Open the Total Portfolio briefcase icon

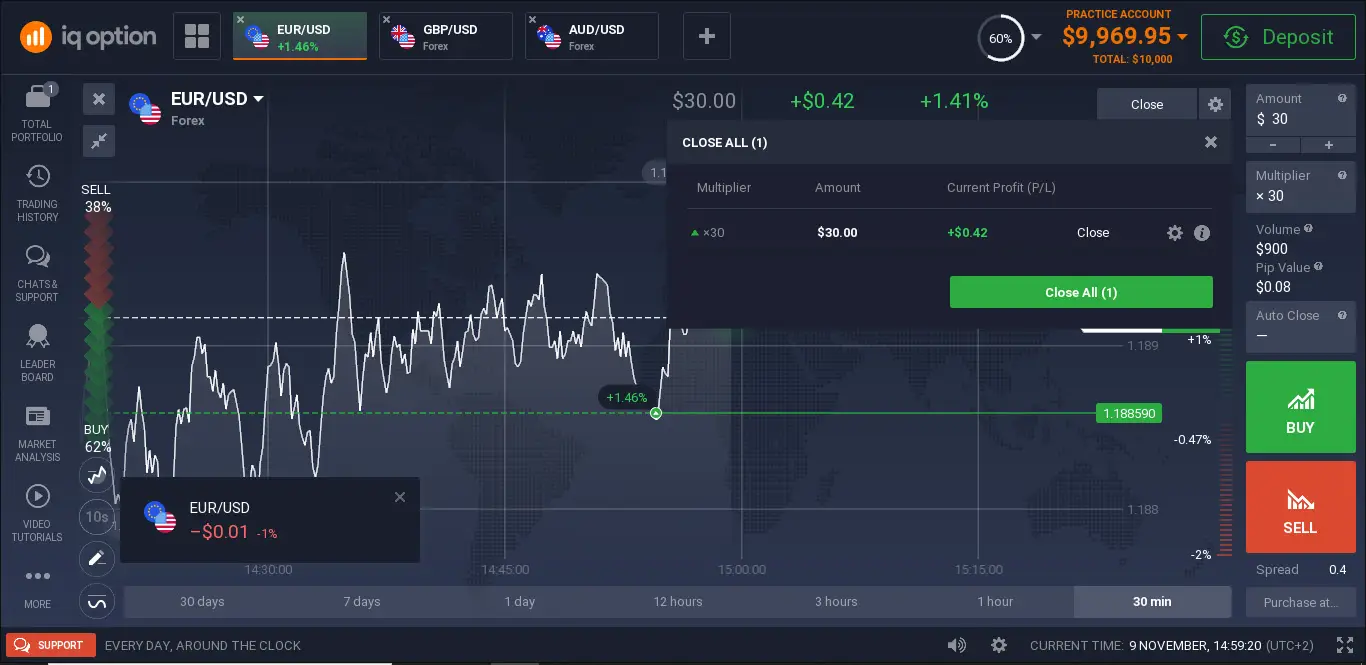pos(38,96)
